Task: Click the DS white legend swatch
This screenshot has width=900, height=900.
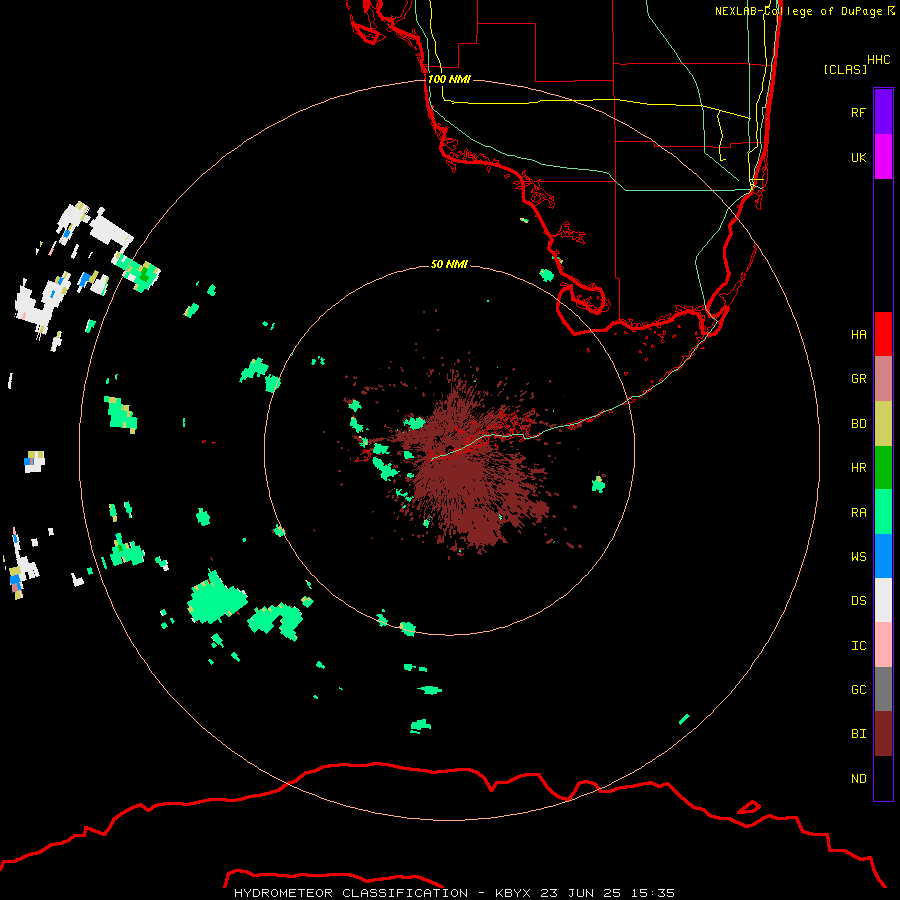Action: pos(883,600)
